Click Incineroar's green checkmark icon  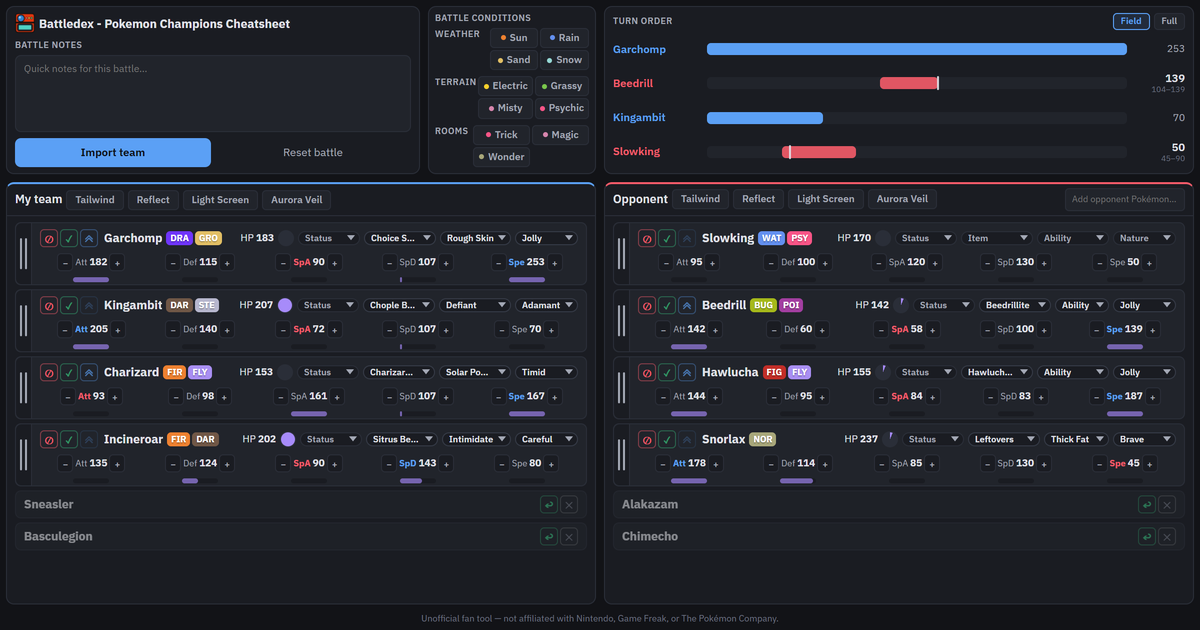(x=68, y=439)
